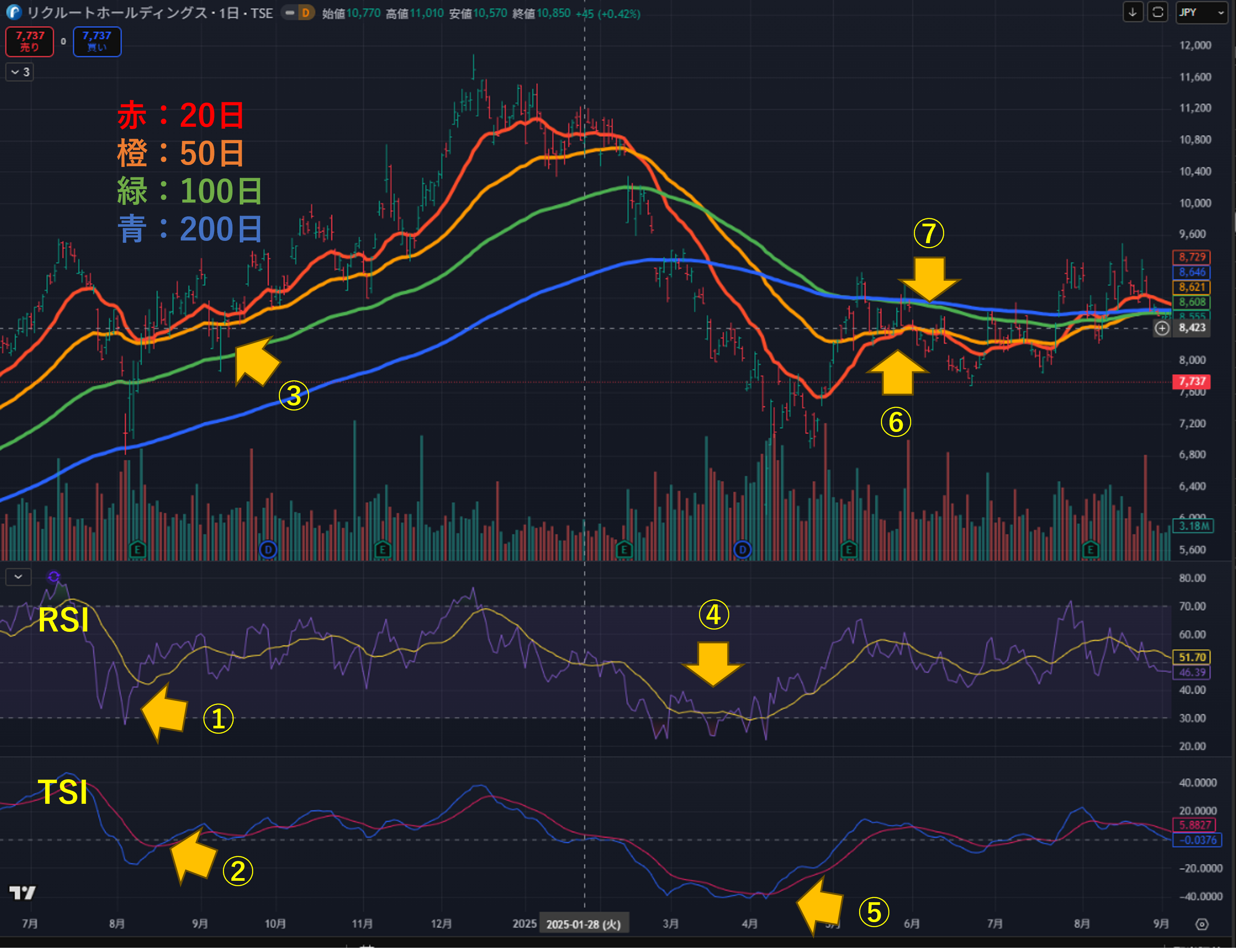This screenshot has height=952, width=1236.
Task: Click the red 7,737 price label on the scale
Action: [x=1192, y=381]
